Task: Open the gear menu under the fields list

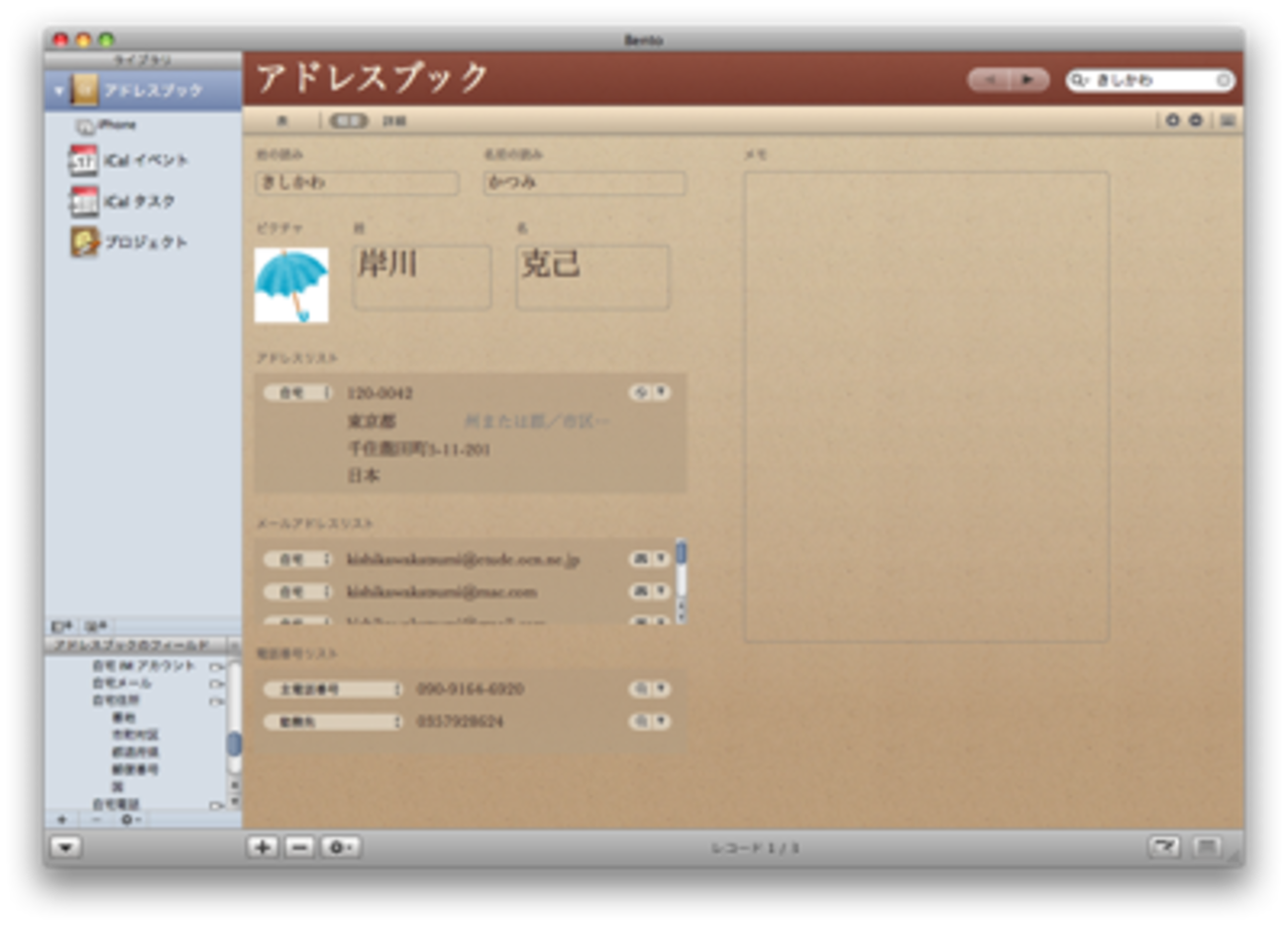Action: [130, 820]
